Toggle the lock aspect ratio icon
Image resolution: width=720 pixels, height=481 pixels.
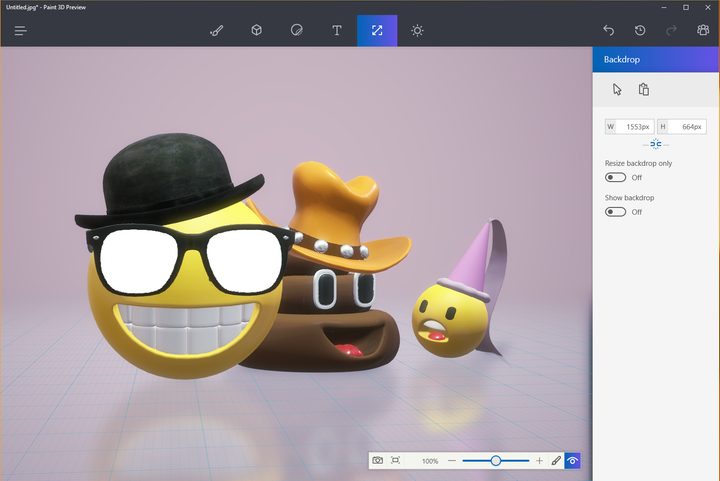(656, 145)
